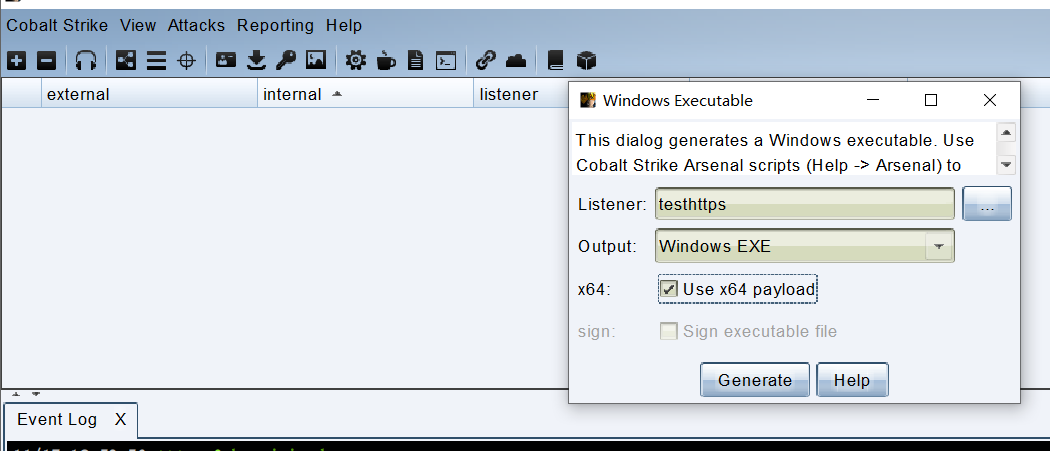Open downloads via download arrow icon

(256, 61)
